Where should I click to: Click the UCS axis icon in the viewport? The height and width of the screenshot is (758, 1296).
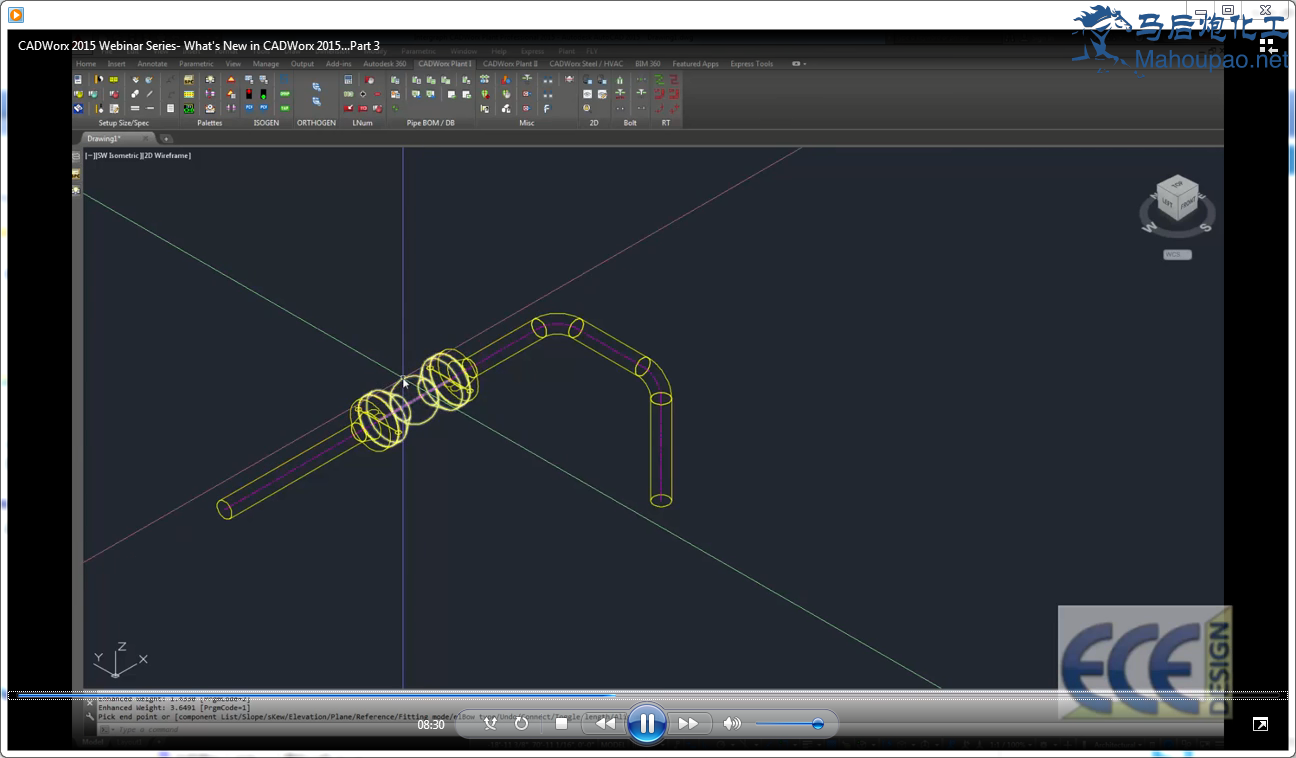point(119,661)
